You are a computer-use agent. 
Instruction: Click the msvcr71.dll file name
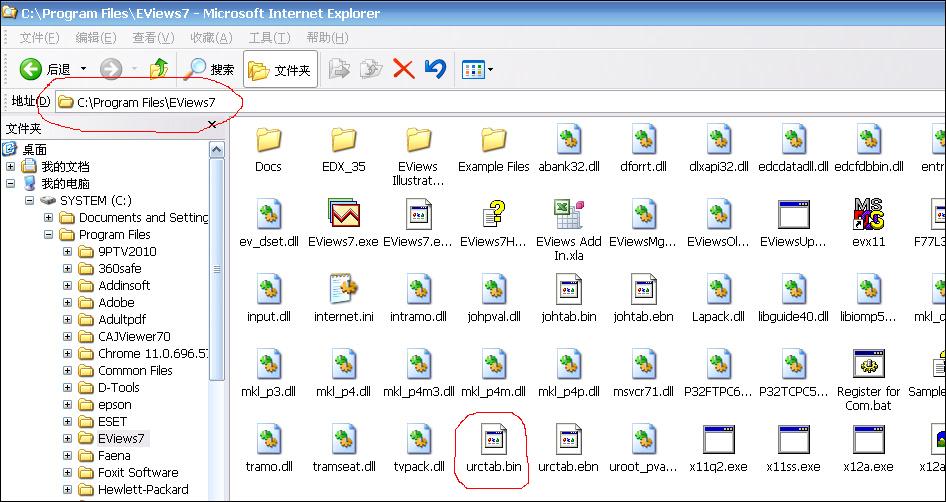point(643,392)
